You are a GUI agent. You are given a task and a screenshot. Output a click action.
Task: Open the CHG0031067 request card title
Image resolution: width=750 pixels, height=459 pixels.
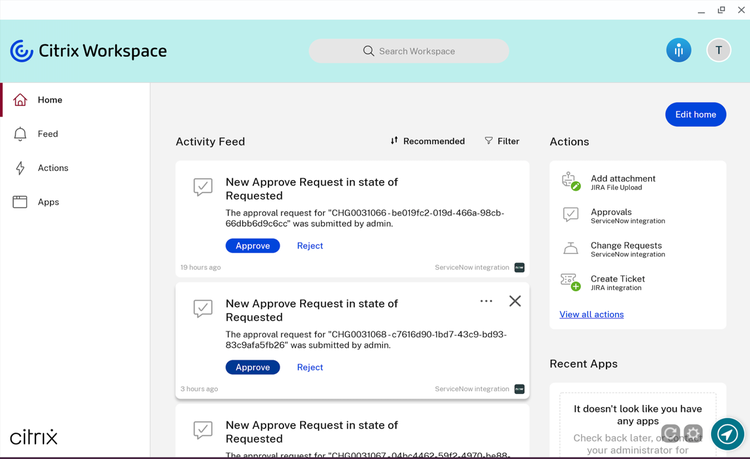pos(311,432)
